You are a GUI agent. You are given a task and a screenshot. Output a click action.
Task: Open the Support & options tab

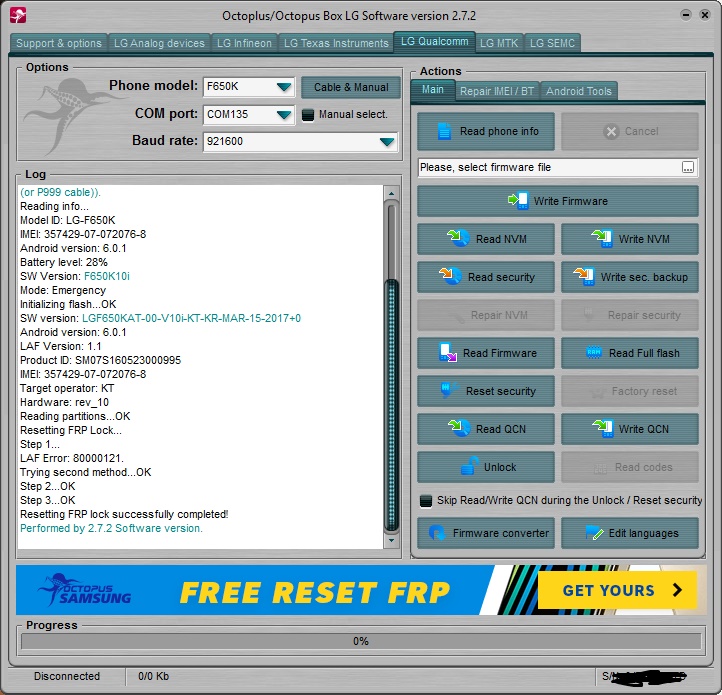[x=58, y=43]
